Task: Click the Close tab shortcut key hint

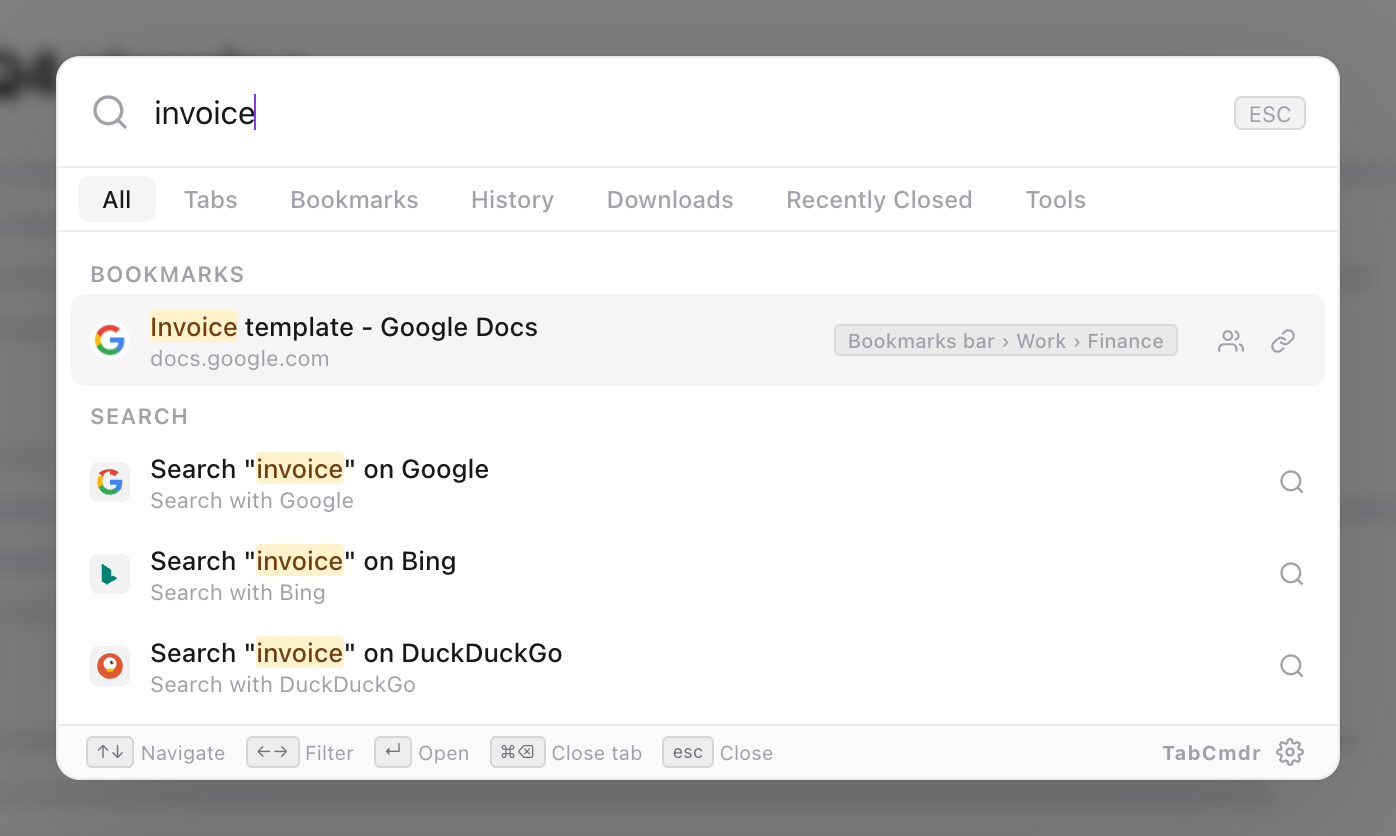Action: (517, 752)
